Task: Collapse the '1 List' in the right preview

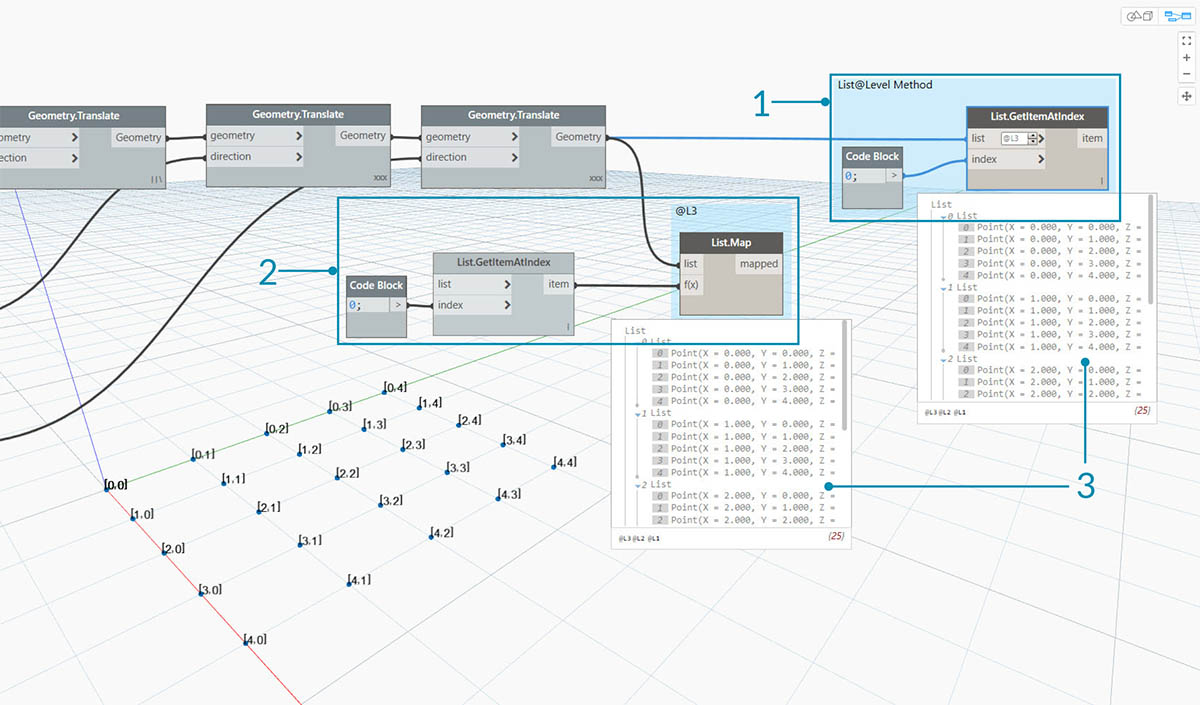Action: pyautogui.click(x=946, y=287)
